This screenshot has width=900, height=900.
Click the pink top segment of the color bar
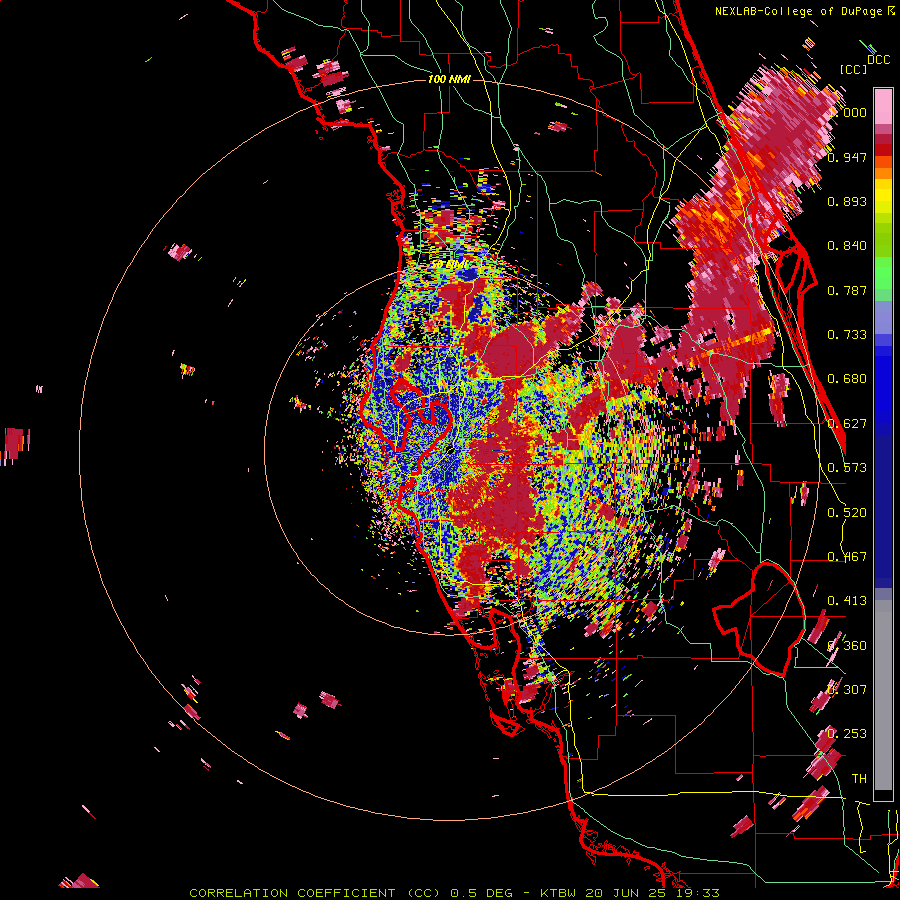click(883, 106)
